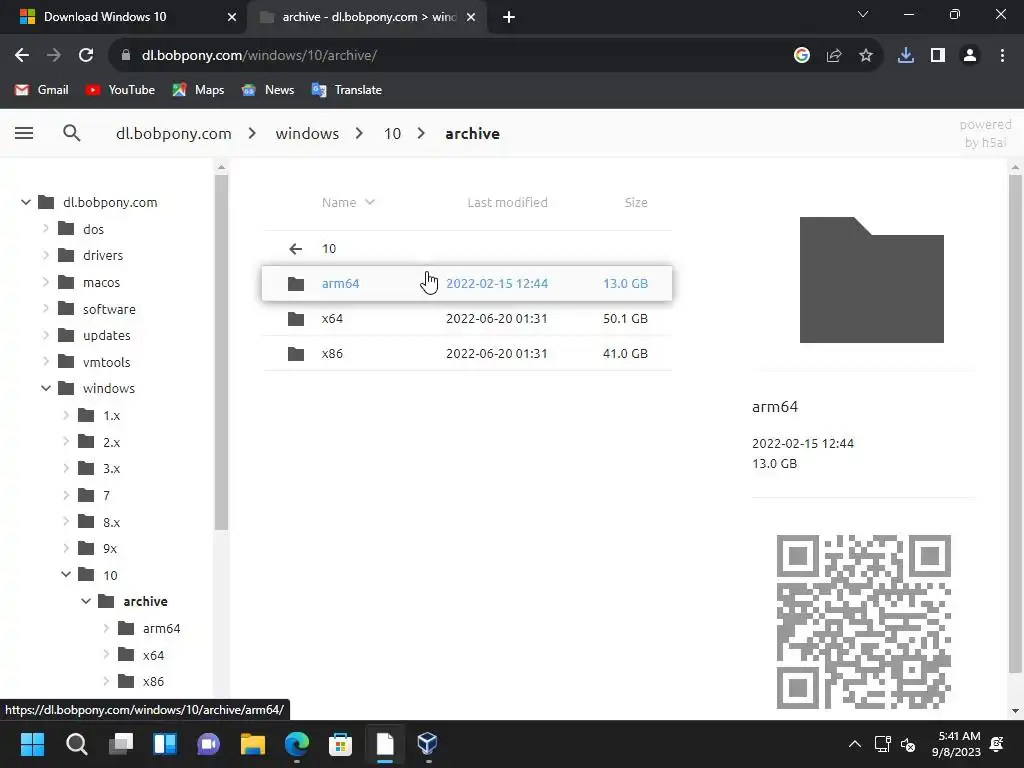
Task: Open the x86 folder in listing
Action: click(467, 353)
